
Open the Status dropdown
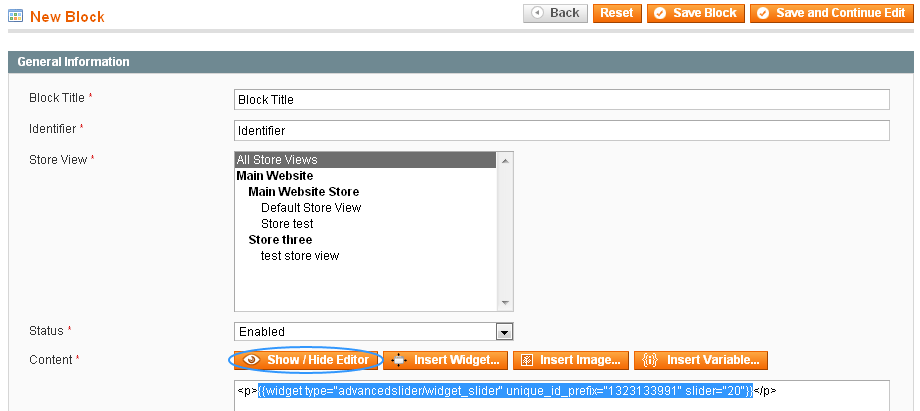coord(374,331)
